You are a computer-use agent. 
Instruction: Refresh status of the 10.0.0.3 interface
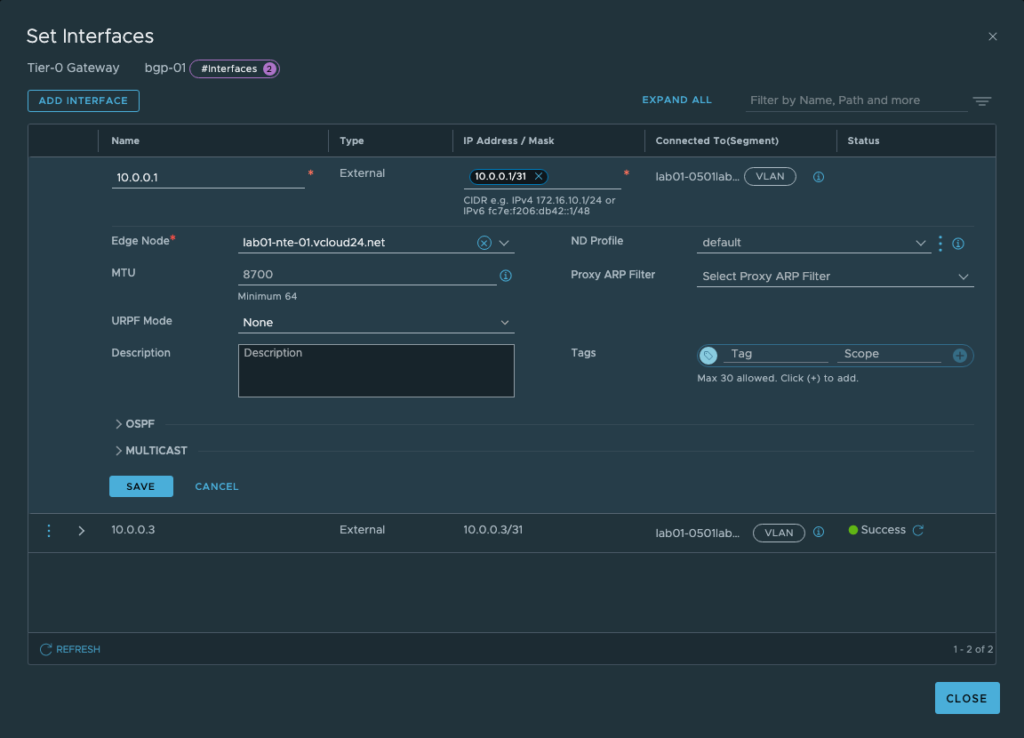click(x=918, y=531)
